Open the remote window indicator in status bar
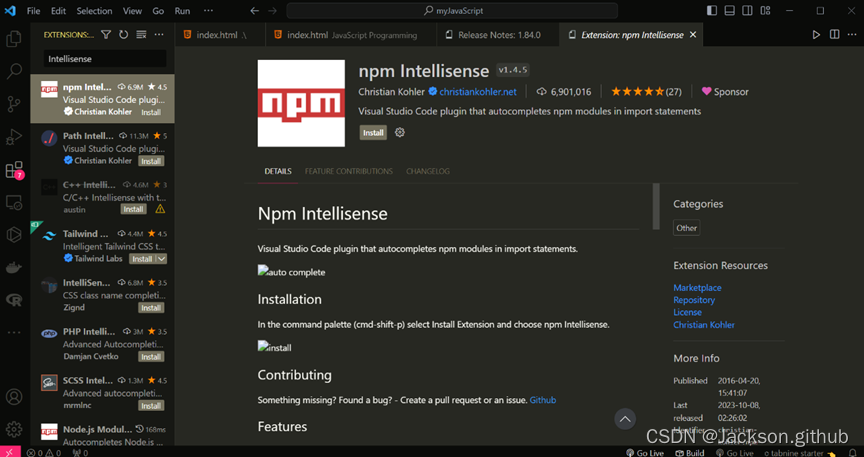This screenshot has height=457, width=864. click(10, 452)
